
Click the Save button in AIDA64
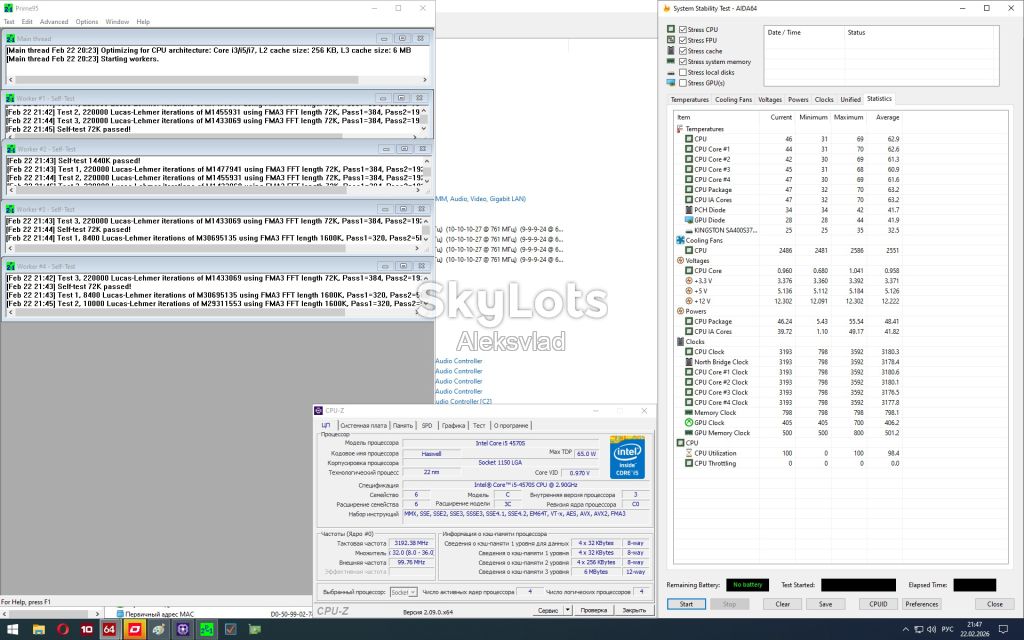click(825, 604)
